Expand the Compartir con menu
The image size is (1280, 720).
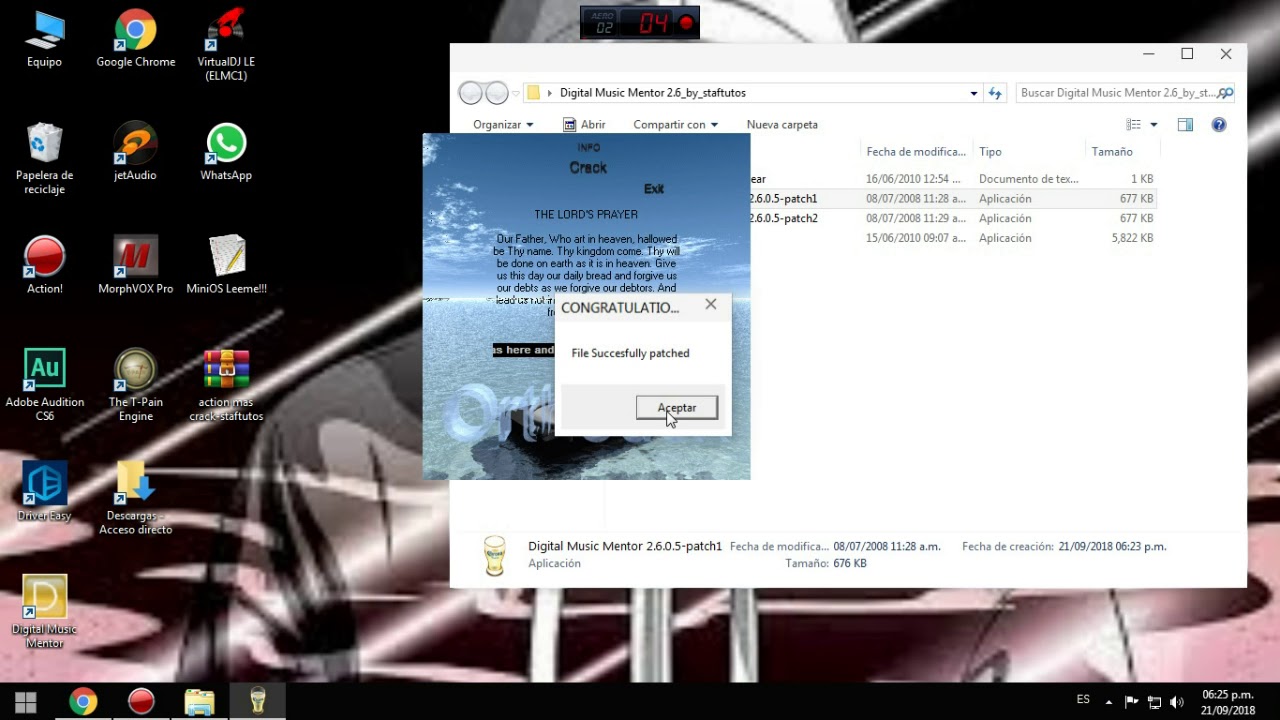click(x=675, y=124)
